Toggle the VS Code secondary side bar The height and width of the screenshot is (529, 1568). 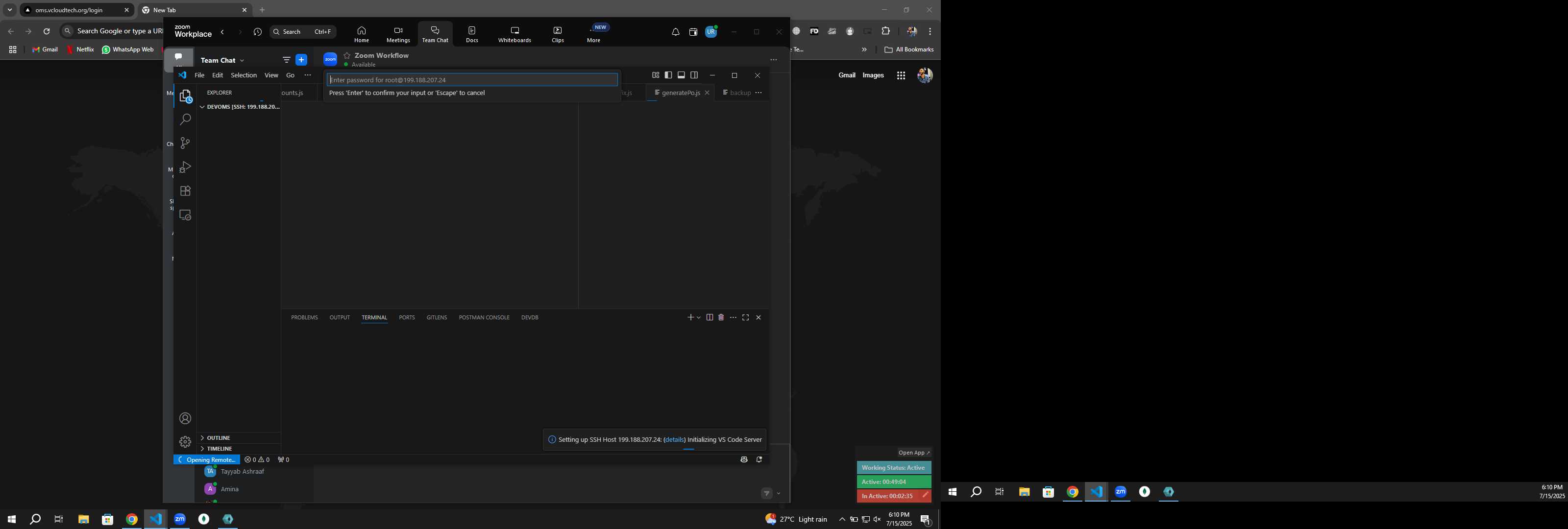tap(694, 75)
